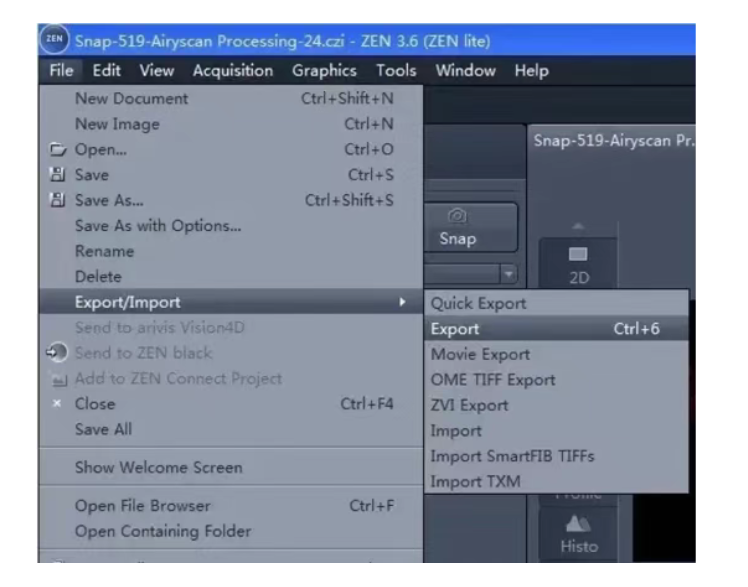748x587 pixels.
Task: Click the Save disk icon in File menu
Action: click(56, 175)
